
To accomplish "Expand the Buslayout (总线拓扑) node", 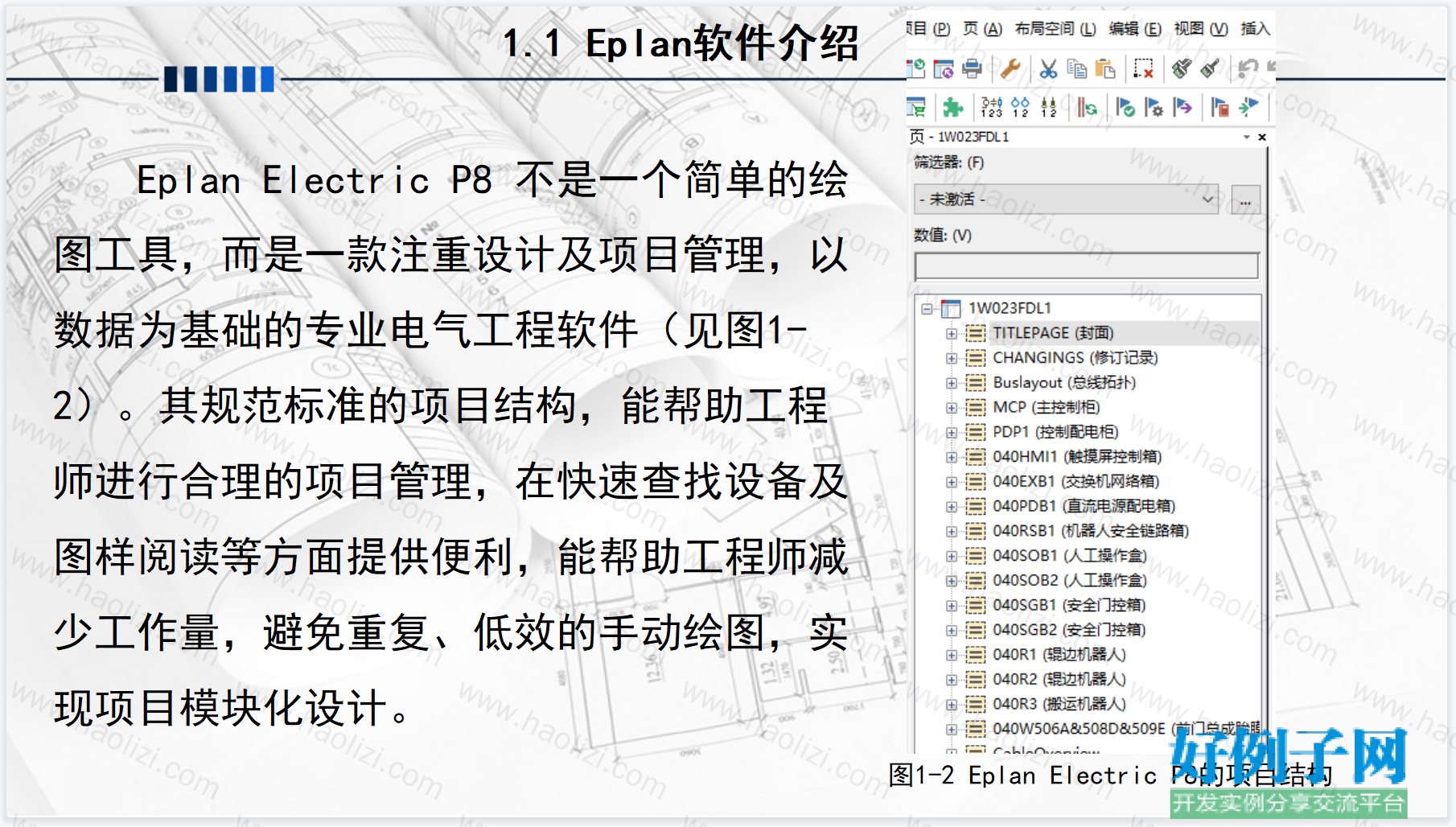I will [952, 384].
